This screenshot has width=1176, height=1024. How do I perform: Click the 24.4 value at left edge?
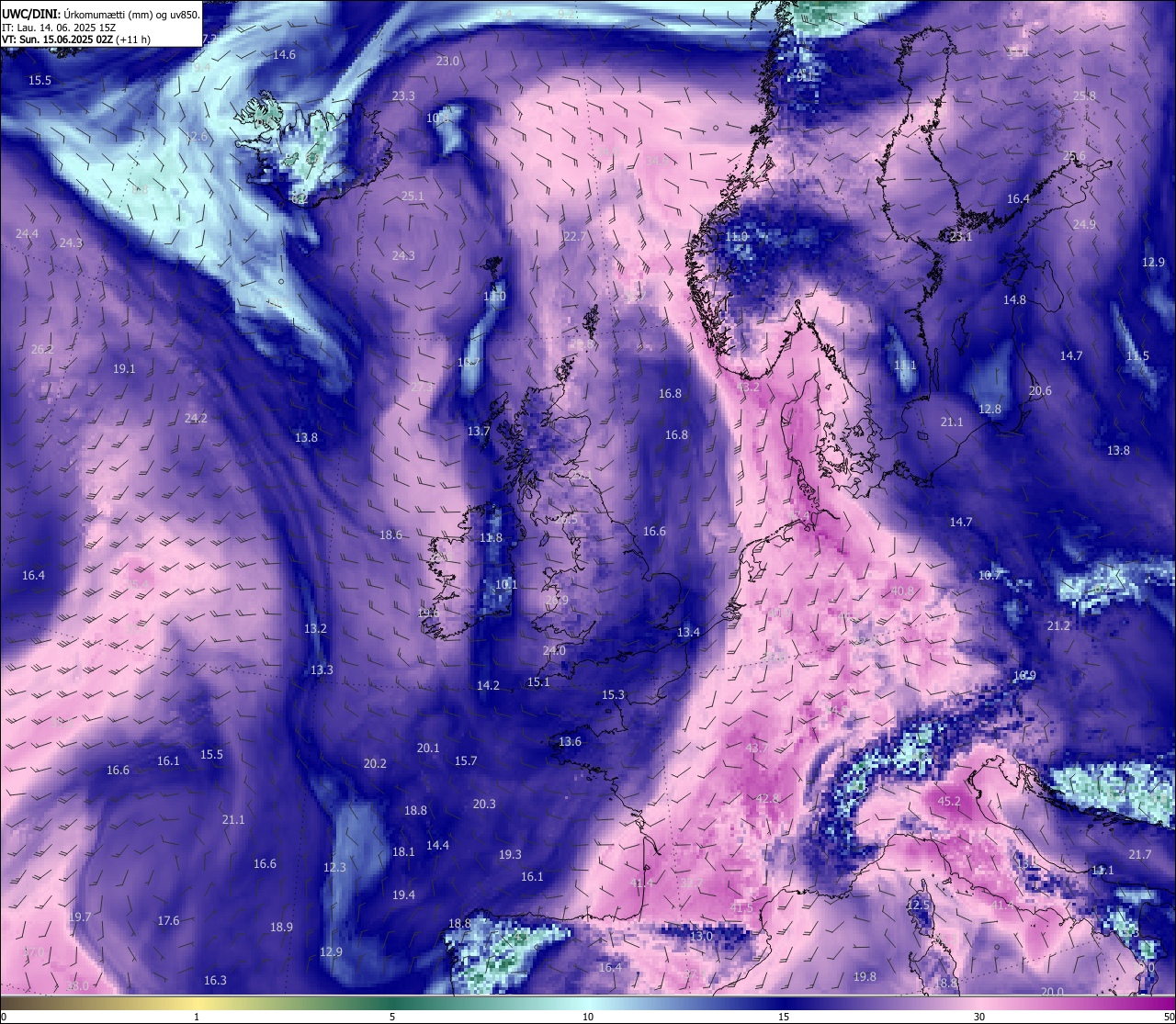coord(27,234)
